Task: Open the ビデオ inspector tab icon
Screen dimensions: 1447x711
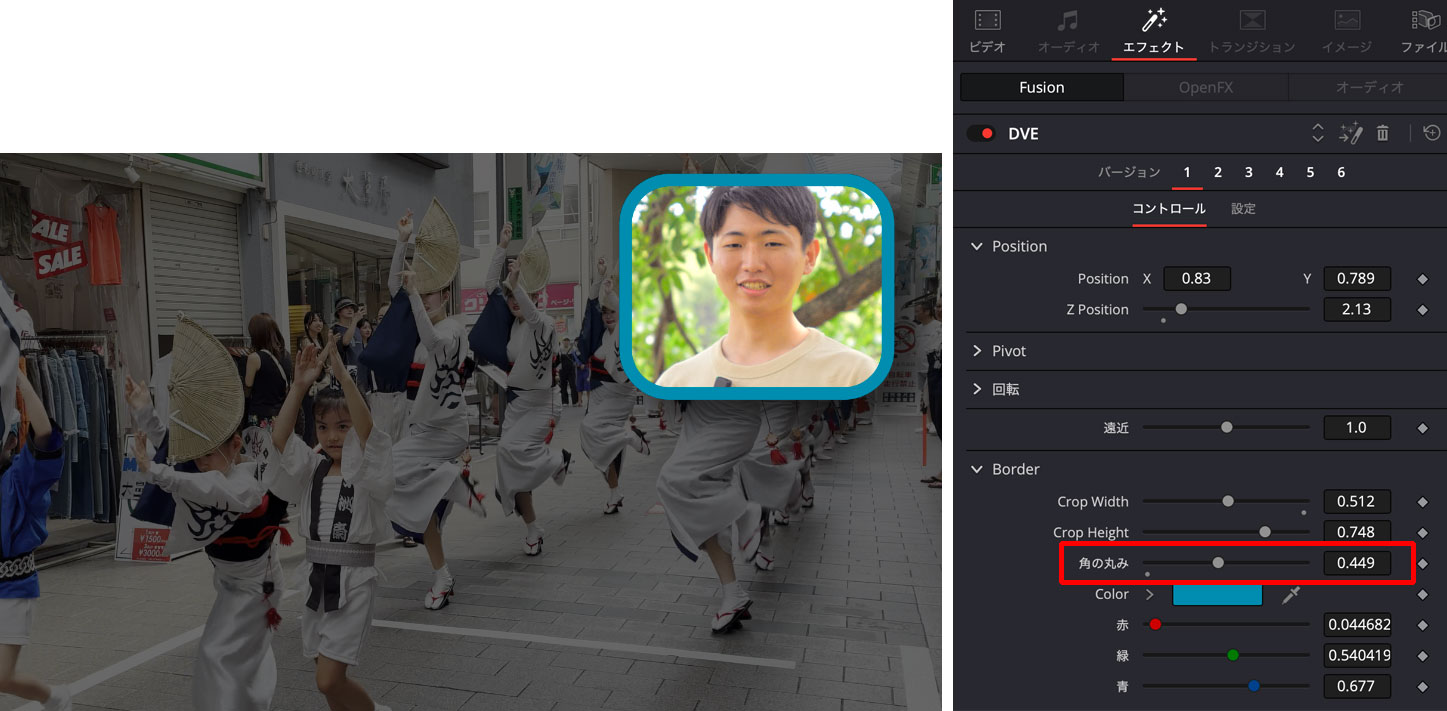Action: (x=987, y=20)
